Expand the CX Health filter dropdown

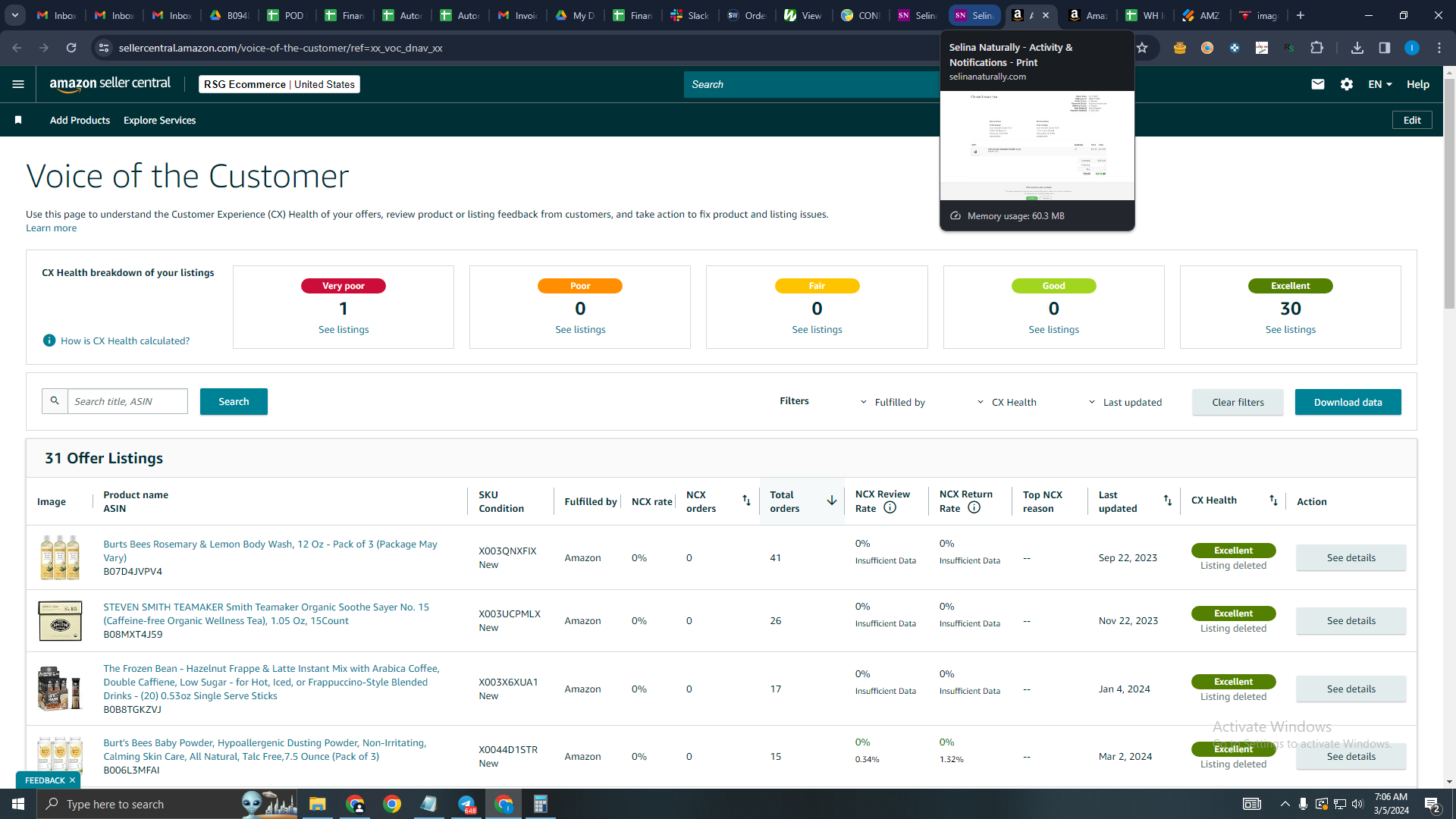[1006, 402]
